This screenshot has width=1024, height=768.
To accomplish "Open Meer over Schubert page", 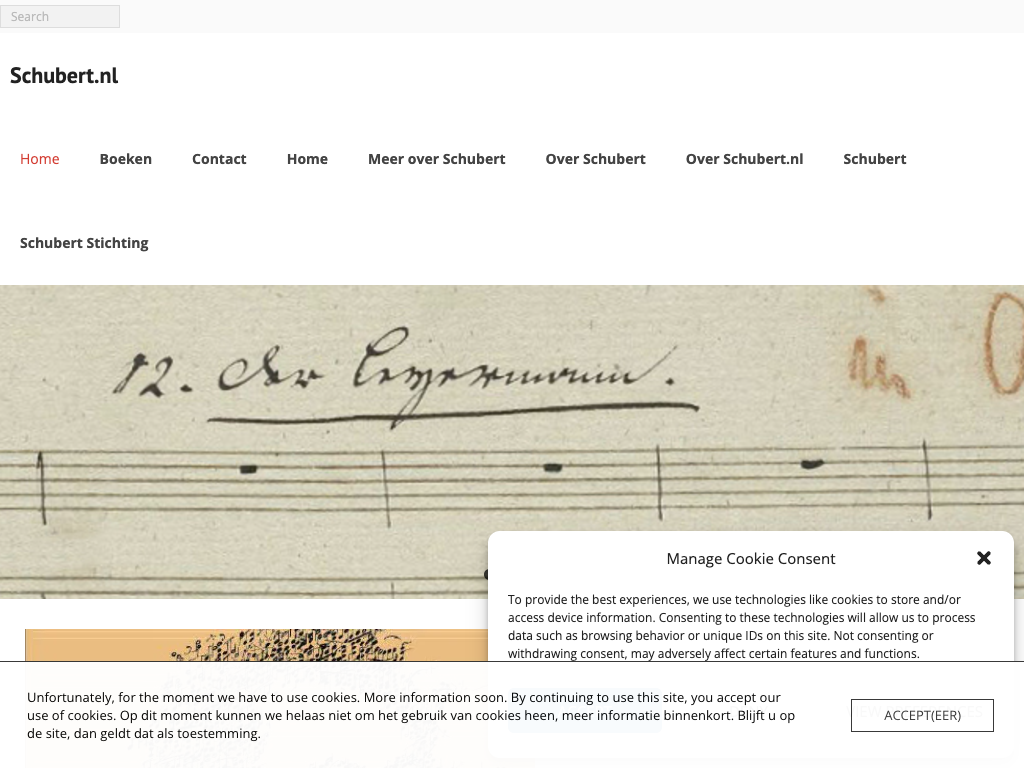I will pos(436,159).
